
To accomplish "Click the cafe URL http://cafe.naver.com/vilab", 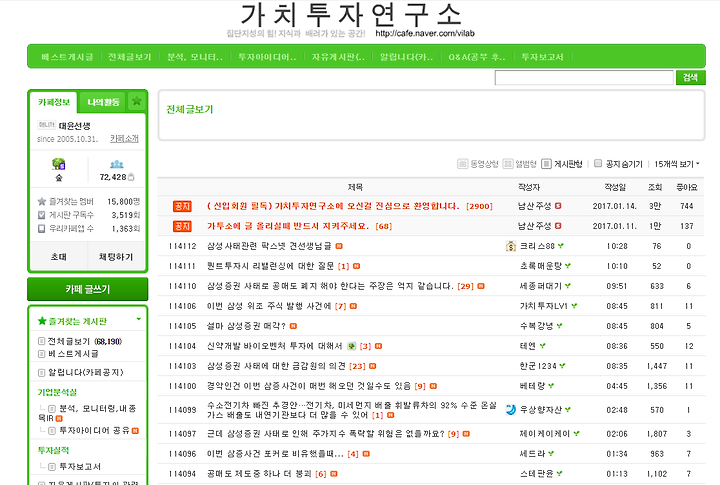I will click(425, 34).
